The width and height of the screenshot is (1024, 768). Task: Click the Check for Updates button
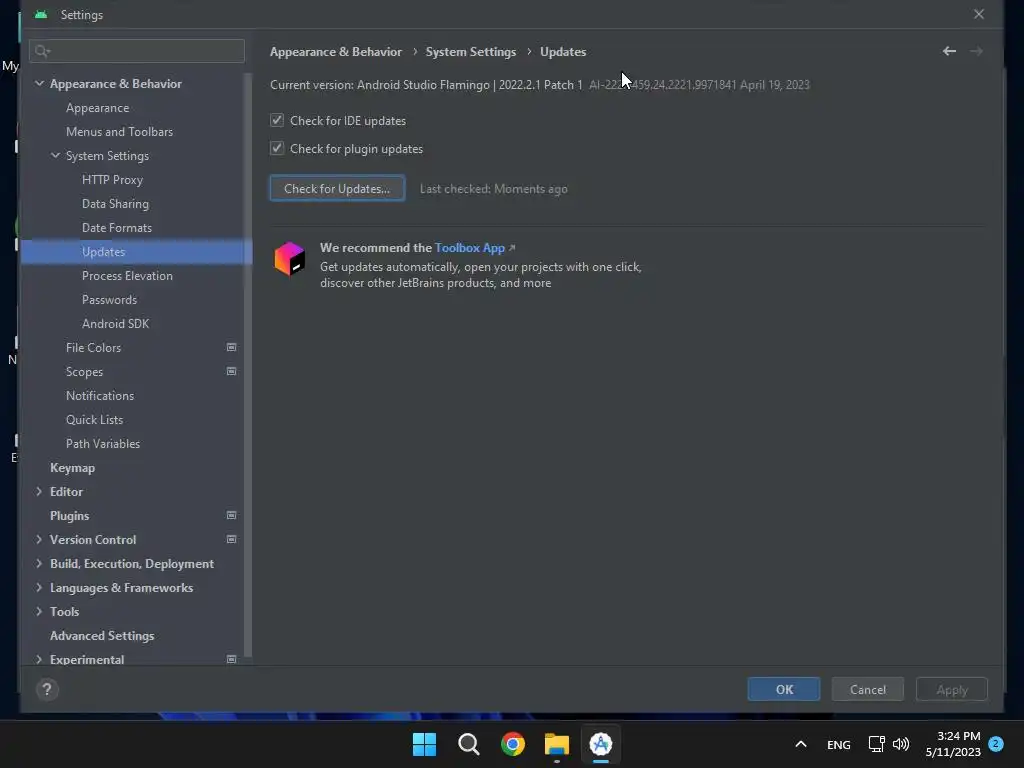[337, 188]
